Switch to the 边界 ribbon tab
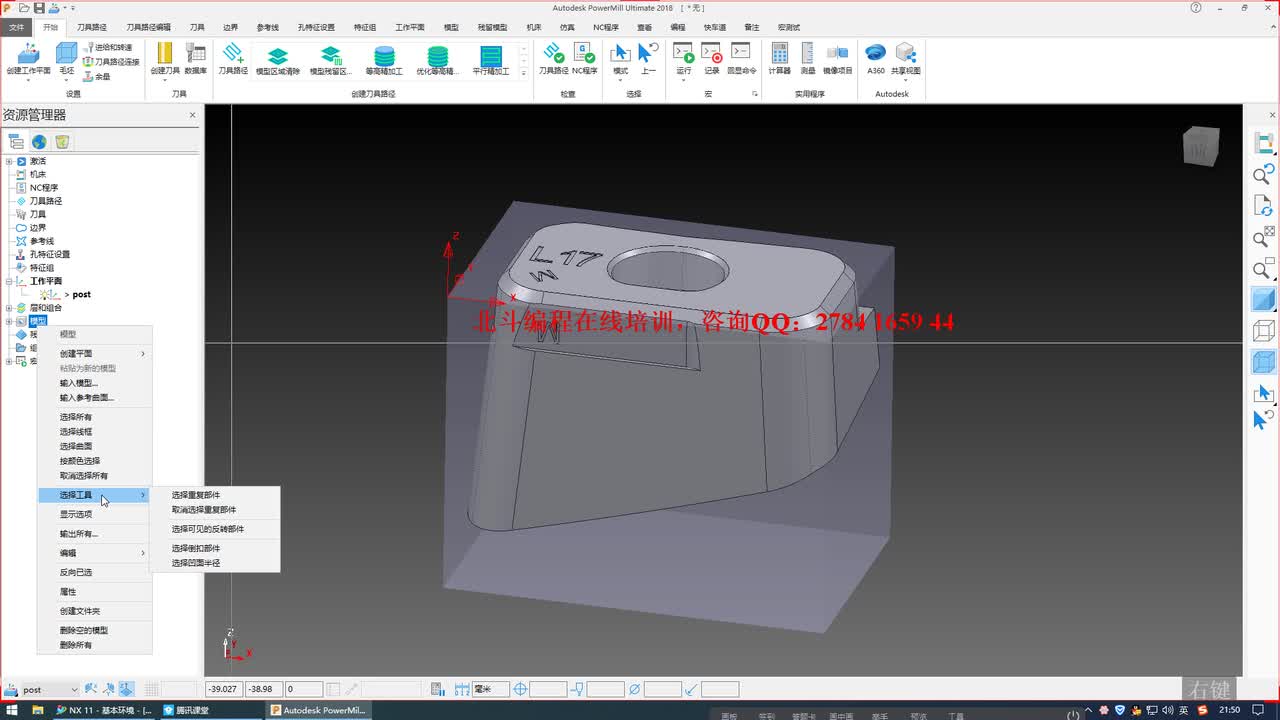The width and height of the screenshot is (1280, 720). (230, 27)
